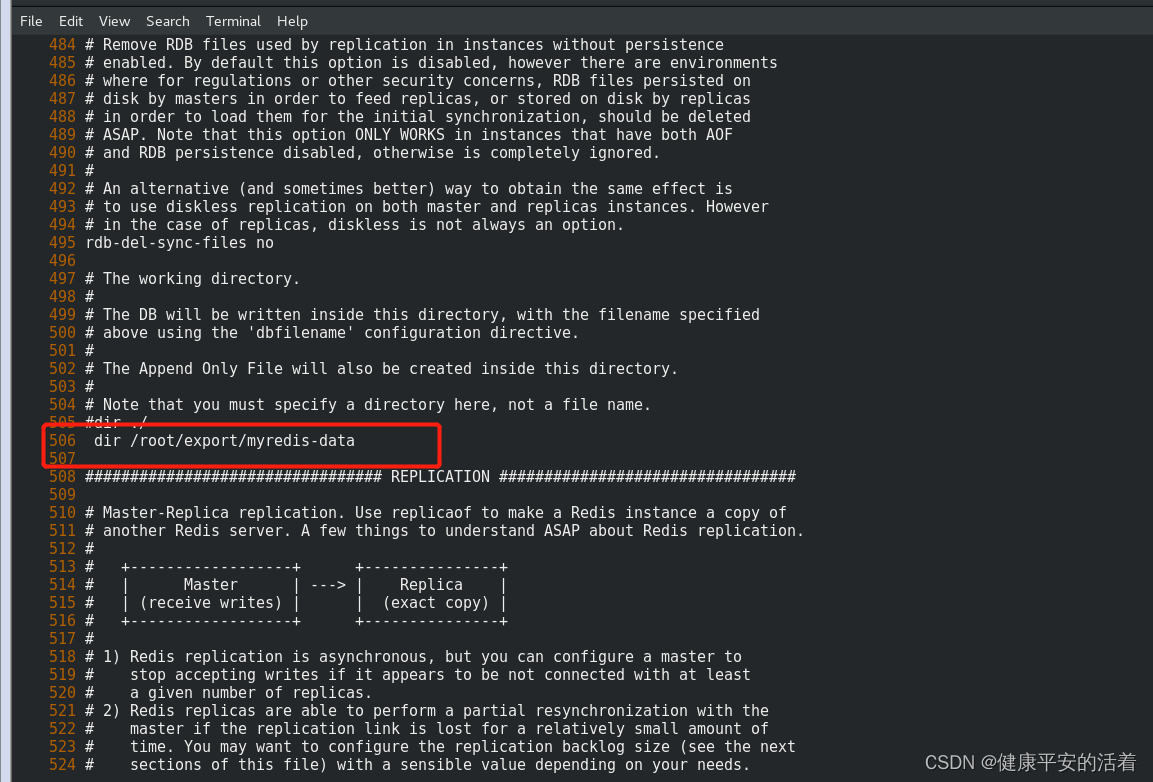The width and height of the screenshot is (1153, 782).
Task: Select the Replica box in replication diagram
Action: (430, 584)
